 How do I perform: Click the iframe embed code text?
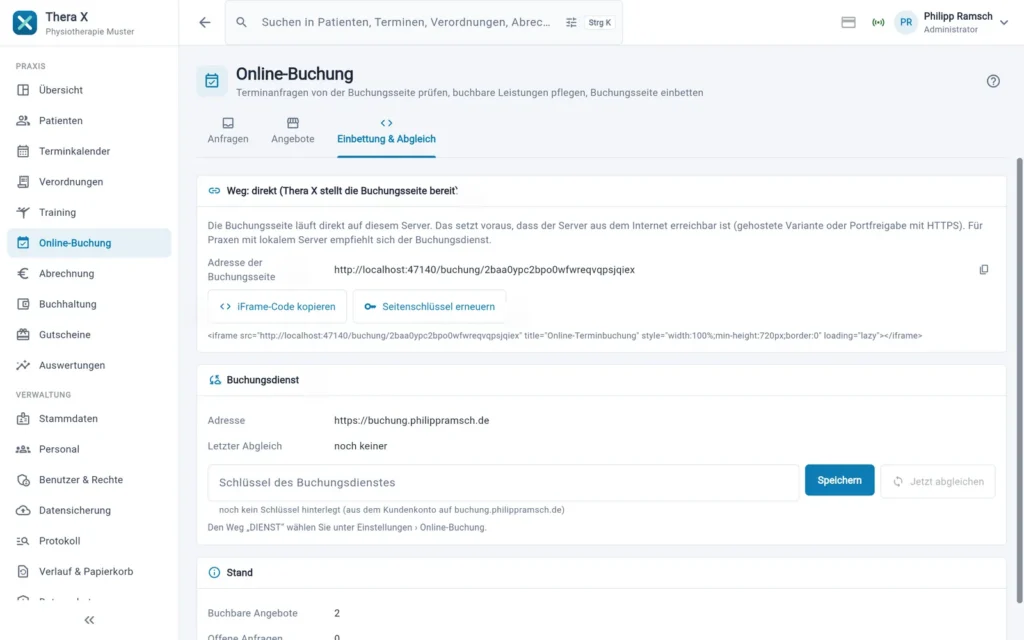(x=565, y=336)
